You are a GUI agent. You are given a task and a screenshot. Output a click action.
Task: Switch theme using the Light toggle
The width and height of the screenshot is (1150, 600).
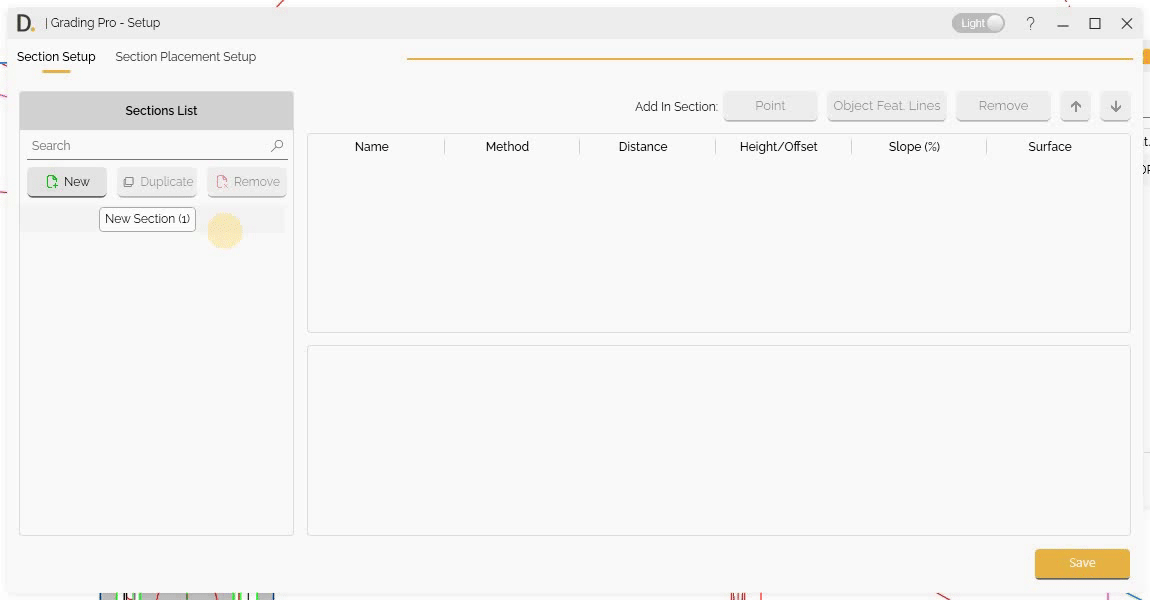click(978, 22)
